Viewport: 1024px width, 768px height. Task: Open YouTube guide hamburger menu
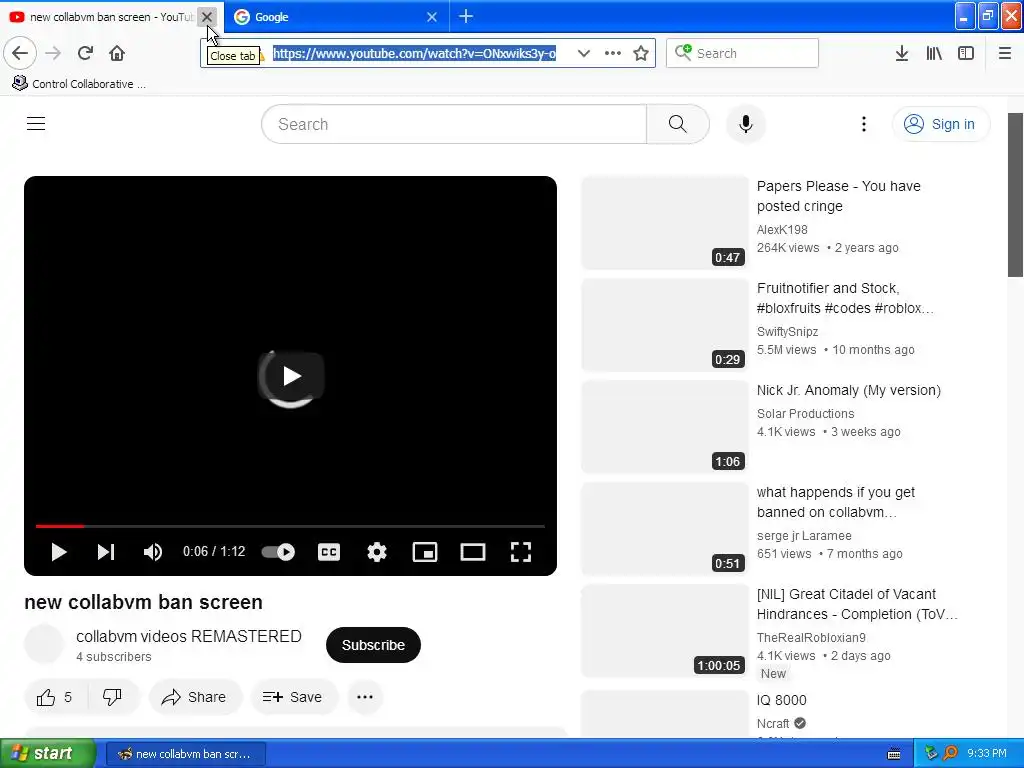click(36, 123)
